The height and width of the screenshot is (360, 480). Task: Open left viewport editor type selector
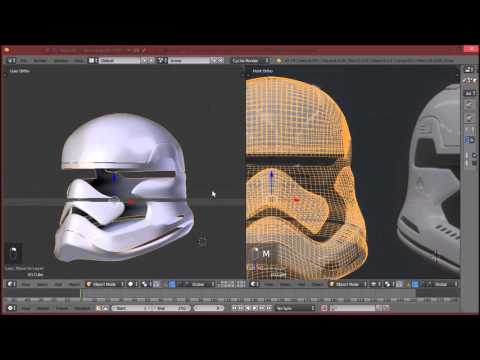point(12,284)
